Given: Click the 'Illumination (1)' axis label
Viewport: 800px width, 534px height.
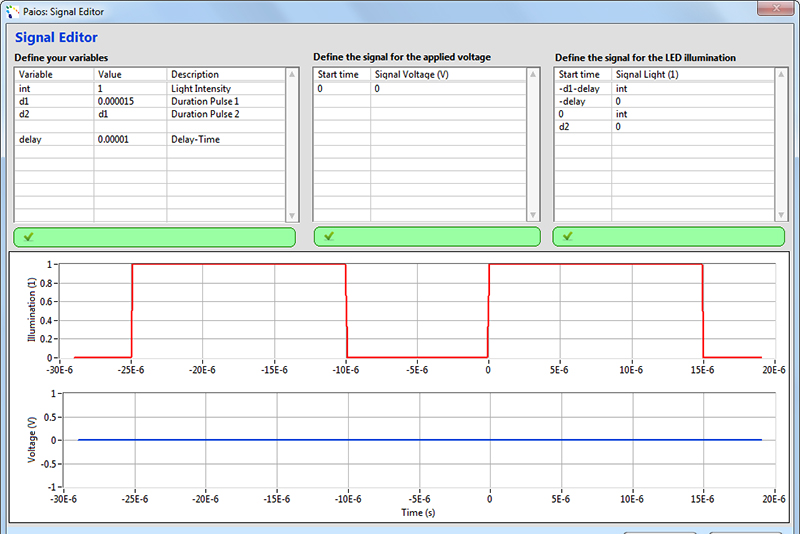Looking at the screenshot, I should click(x=32, y=310).
